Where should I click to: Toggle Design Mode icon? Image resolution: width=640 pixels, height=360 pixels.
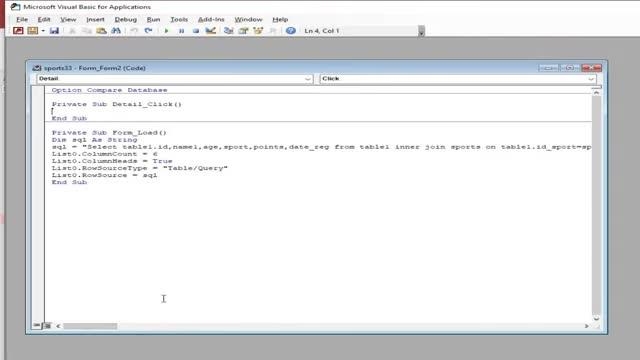pyautogui.click(x=211, y=31)
